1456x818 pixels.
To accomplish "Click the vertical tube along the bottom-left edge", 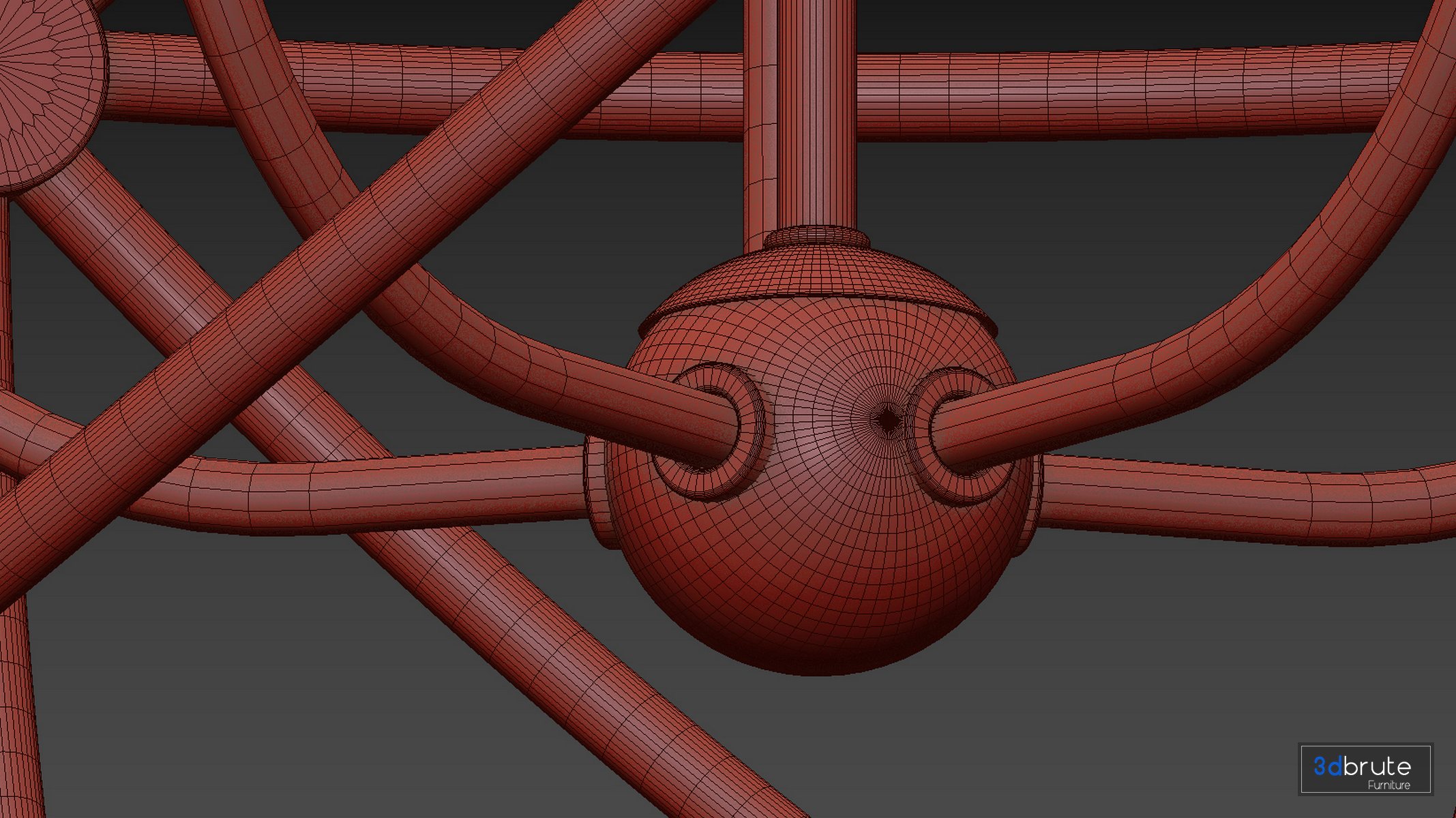I will tap(17, 716).
